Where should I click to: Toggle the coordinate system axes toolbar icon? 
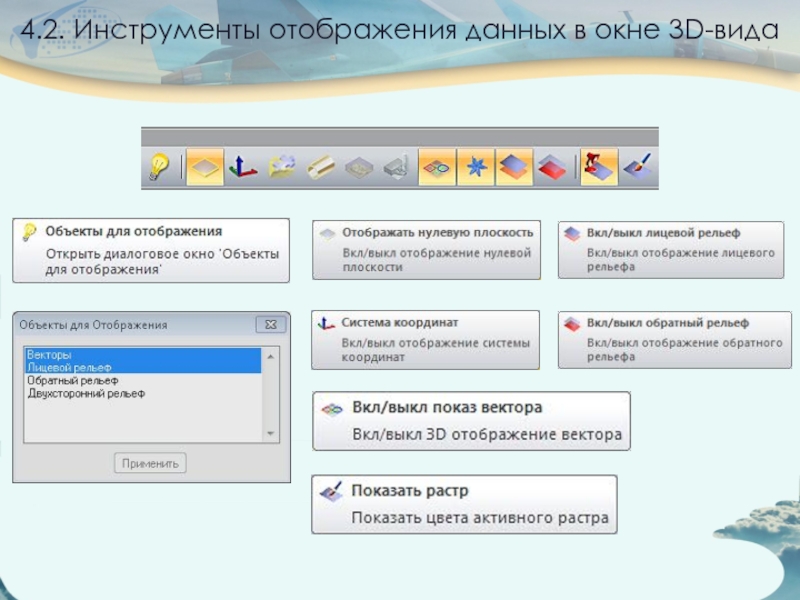point(243,167)
